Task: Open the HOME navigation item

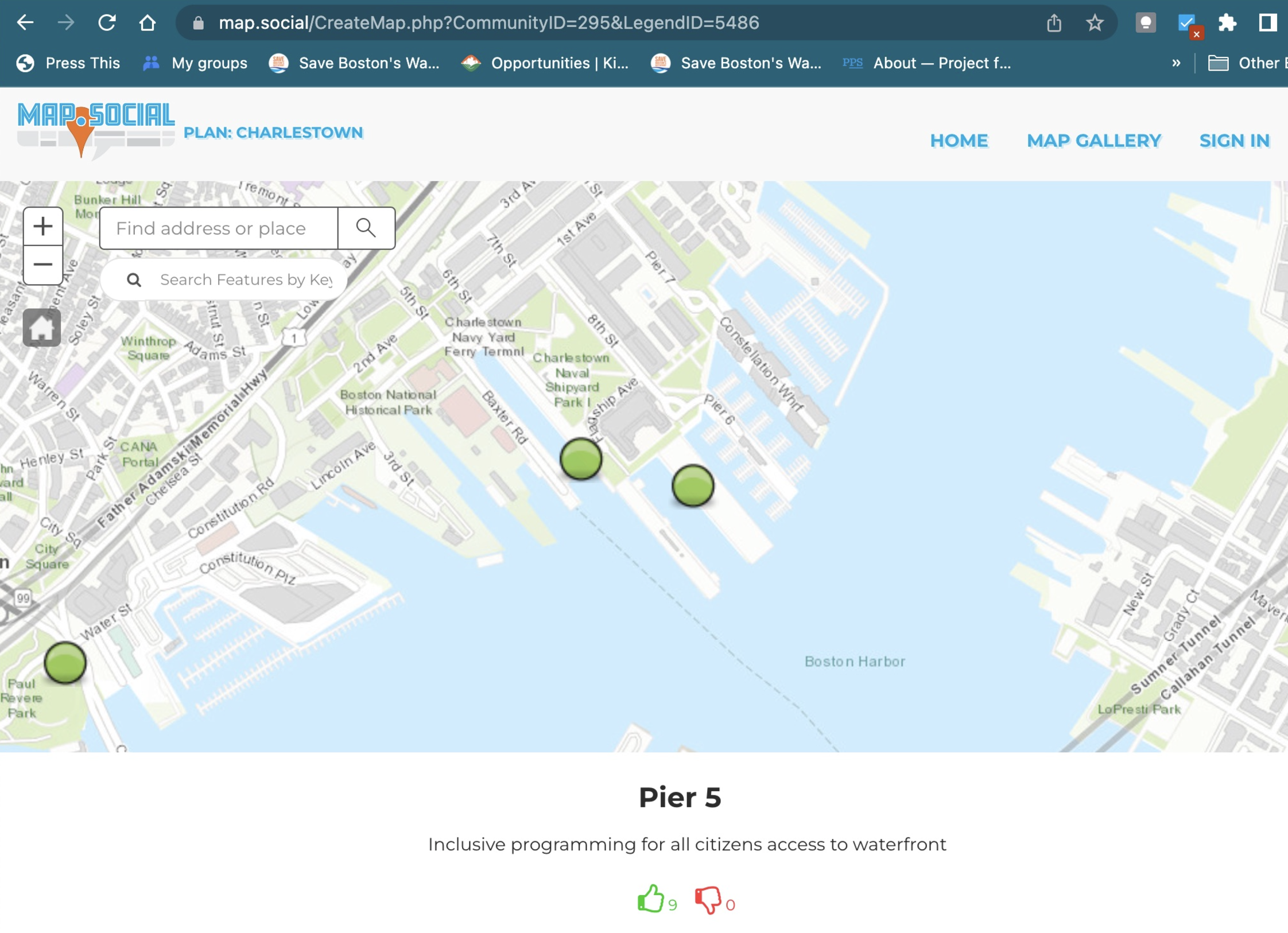Action: (x=959, y=141)
